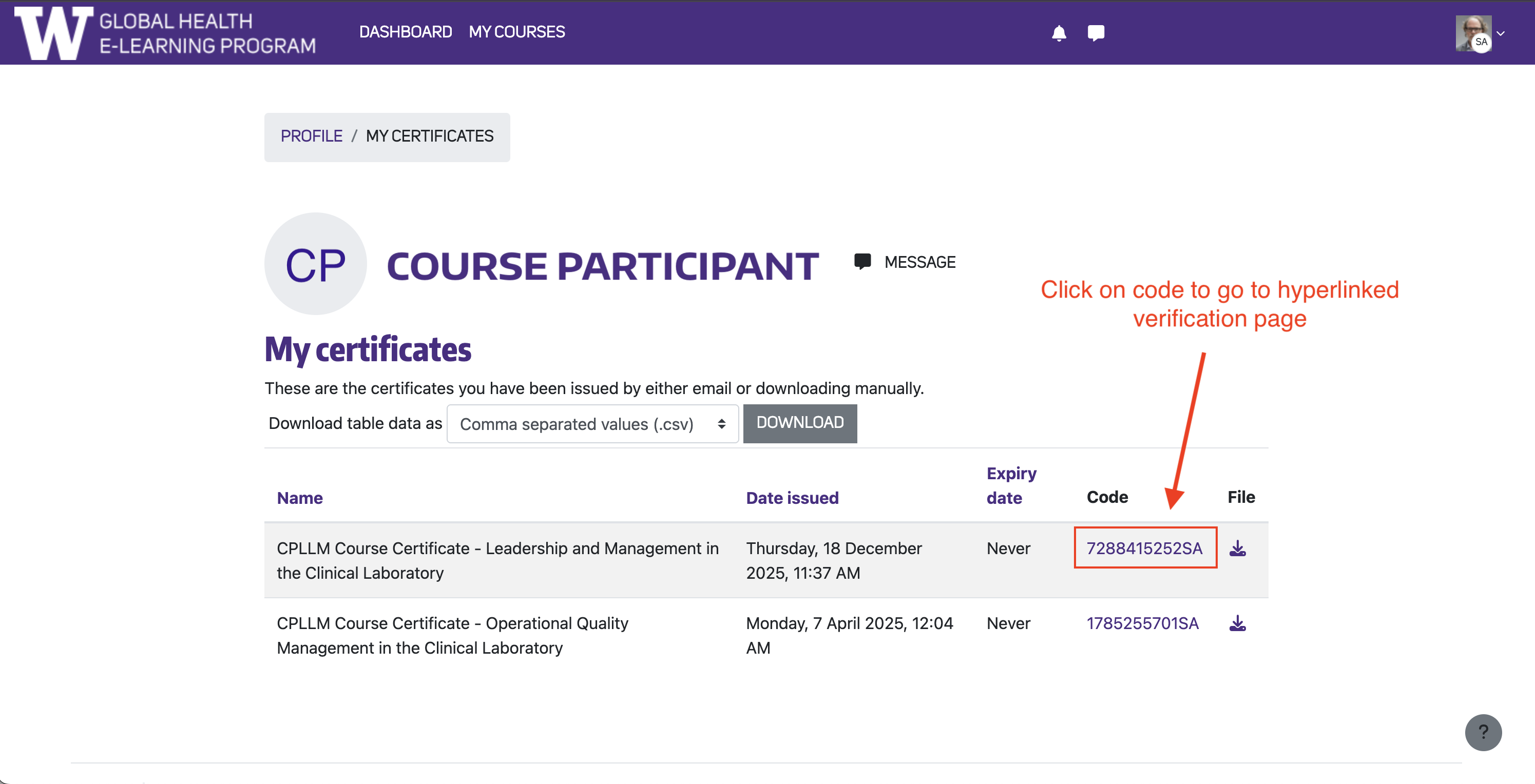Open the user profile photo menu
The height and width of the screenshot is (784, 1535).
click(x=1472, y=33)
